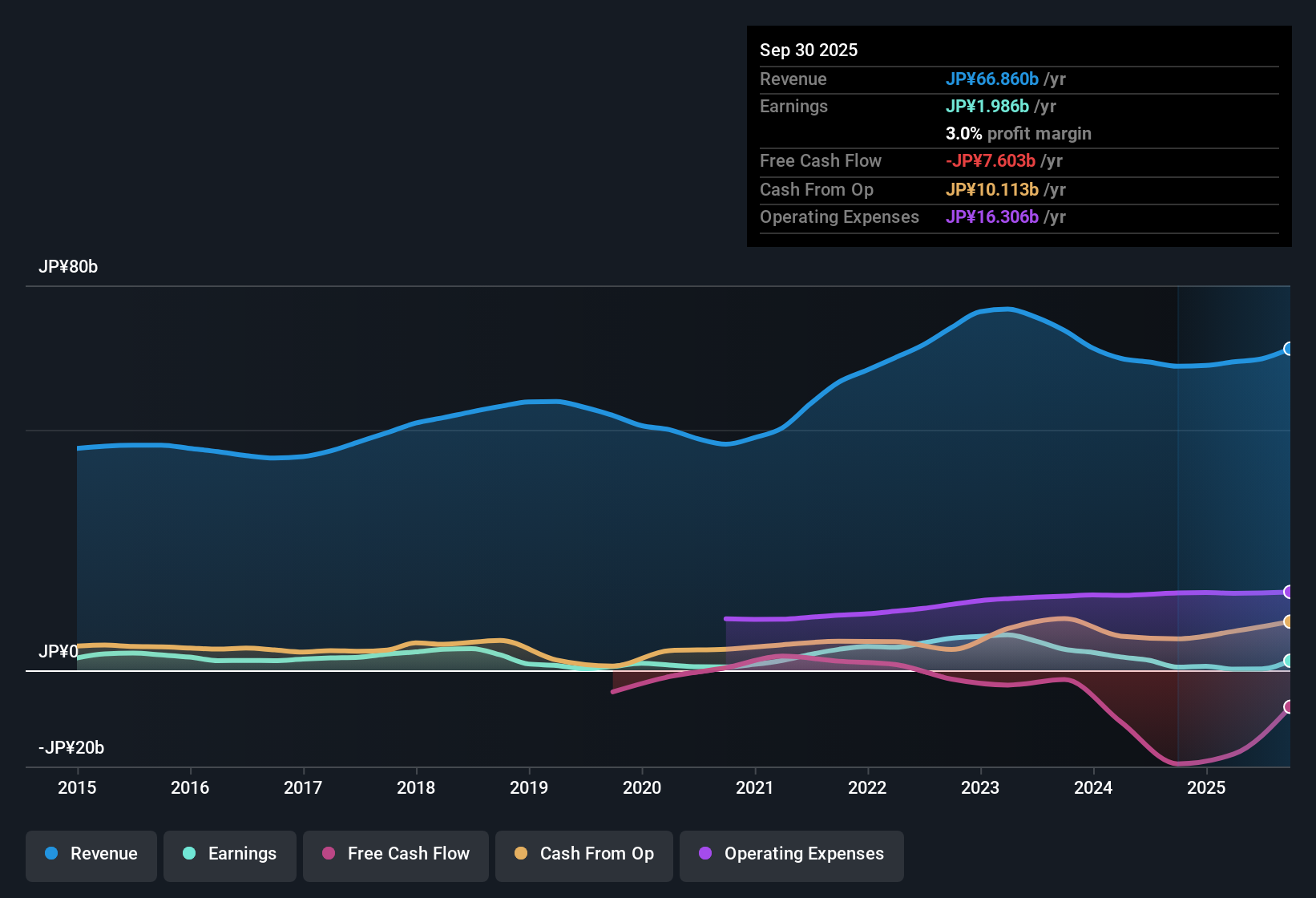This screenshot has width=1316, height=898.
Task: Click the pink Free Cash Flow legend dot
Action: (x=329, y=854)
